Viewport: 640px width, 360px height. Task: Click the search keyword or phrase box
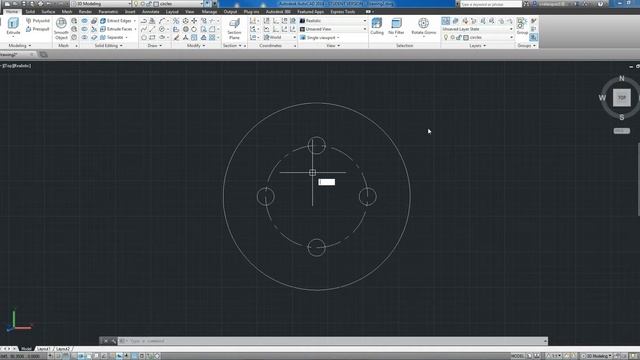491,4
